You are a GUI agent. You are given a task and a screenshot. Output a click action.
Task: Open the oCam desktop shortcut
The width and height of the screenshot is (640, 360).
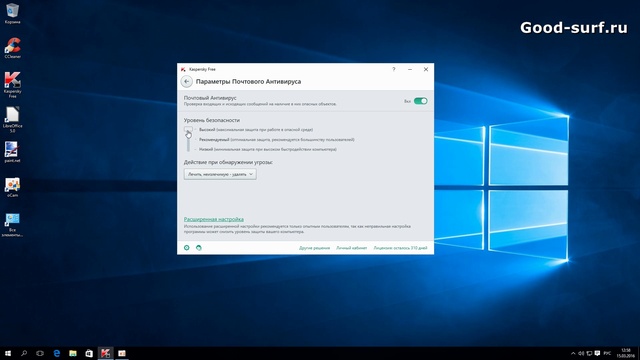pyautogui.click(x=12, y=187)
